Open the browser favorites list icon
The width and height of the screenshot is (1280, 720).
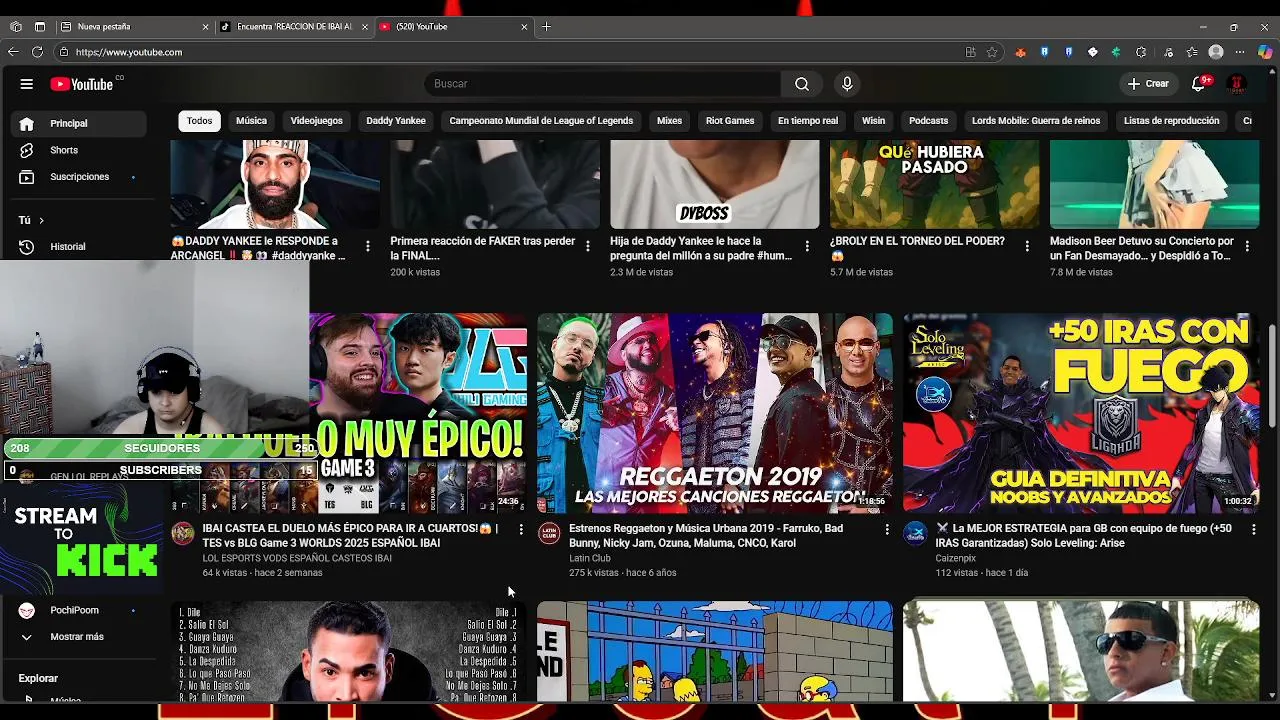pos(1192,52)
